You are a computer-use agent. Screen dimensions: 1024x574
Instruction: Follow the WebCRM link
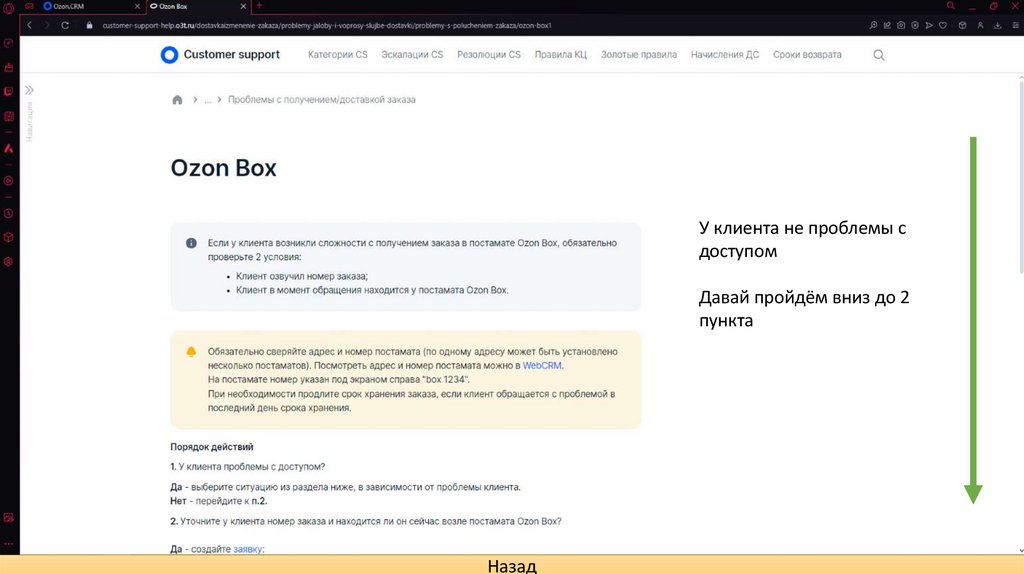(541, 366)
